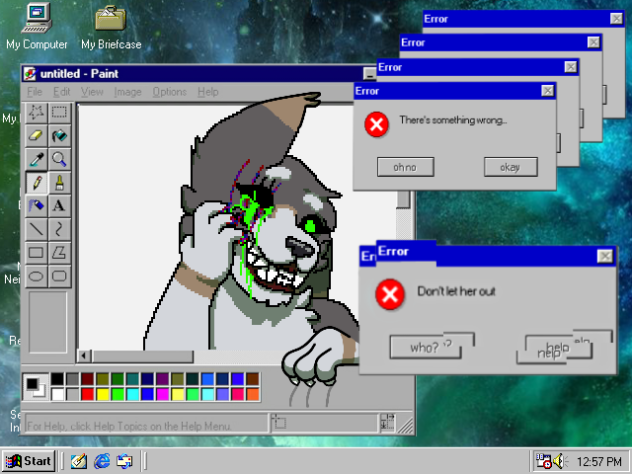
Task: Click the 'Don't let her out' message text
Action: tap(456, 291)
